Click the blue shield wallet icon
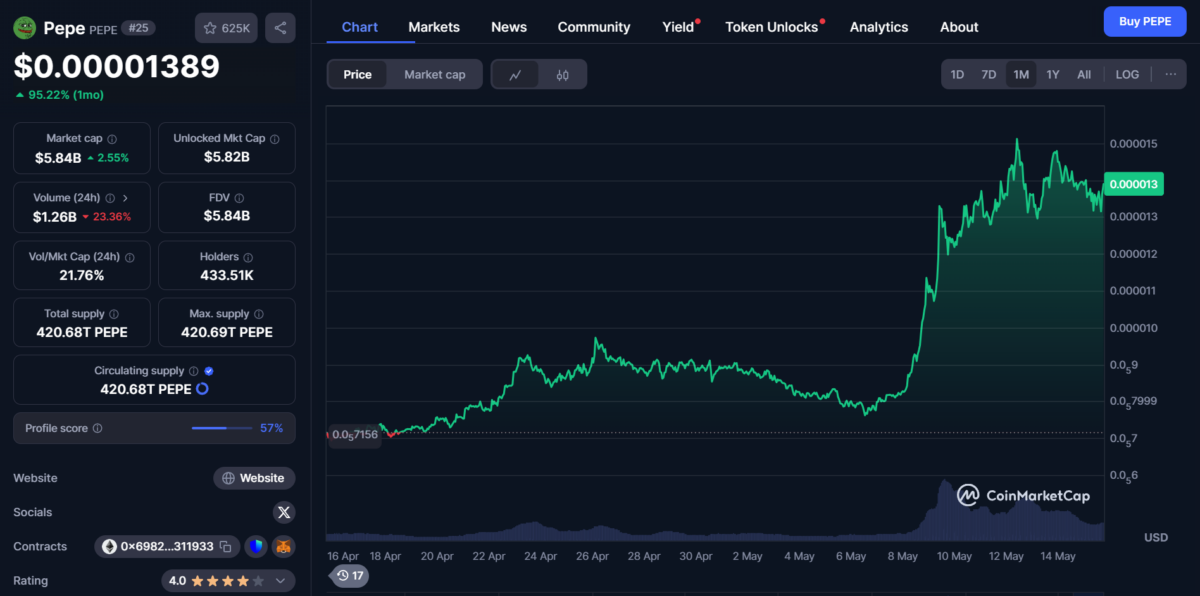Screen dimensions: 1200x596 [256, 546]
